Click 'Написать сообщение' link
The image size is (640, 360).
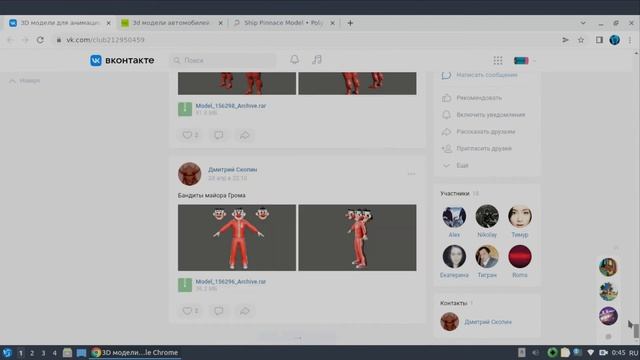click(x=487, y=75)
